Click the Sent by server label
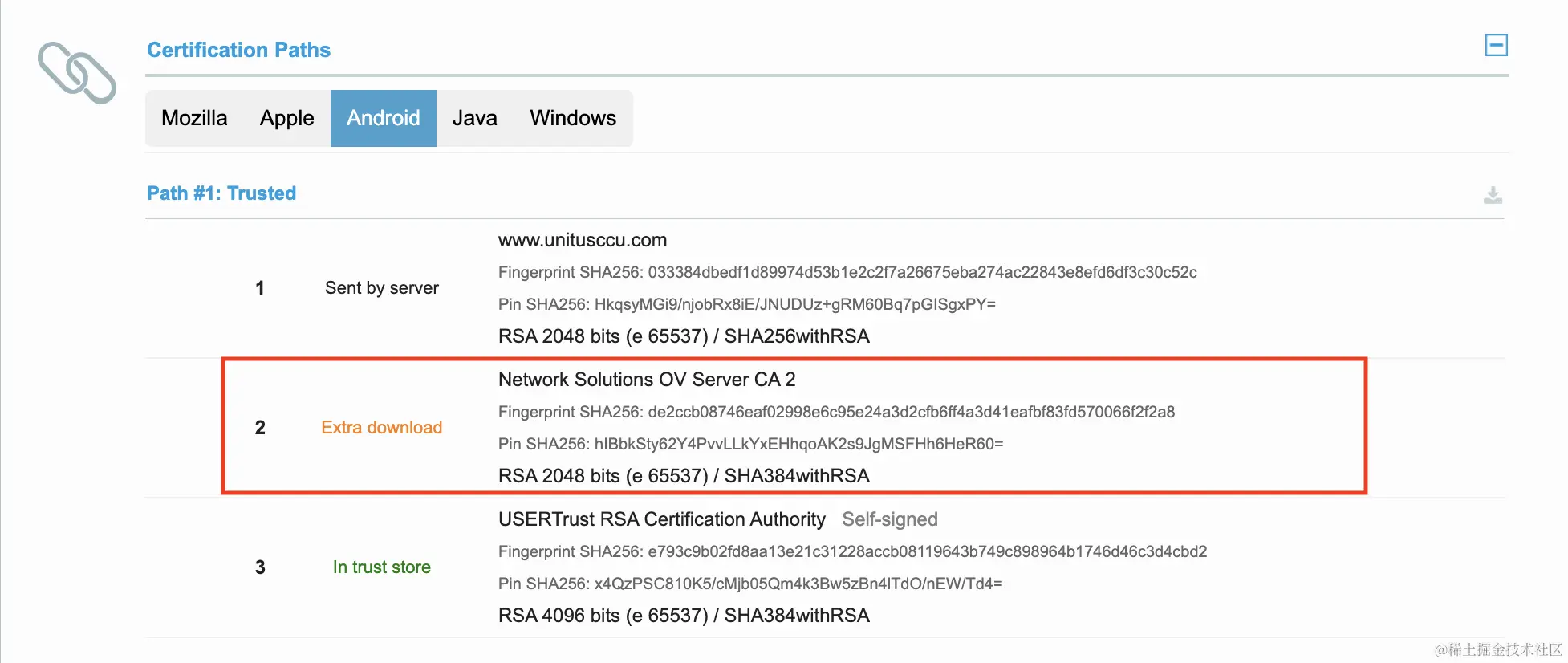This screenshot has width=1568, height=663. [382, 287]
